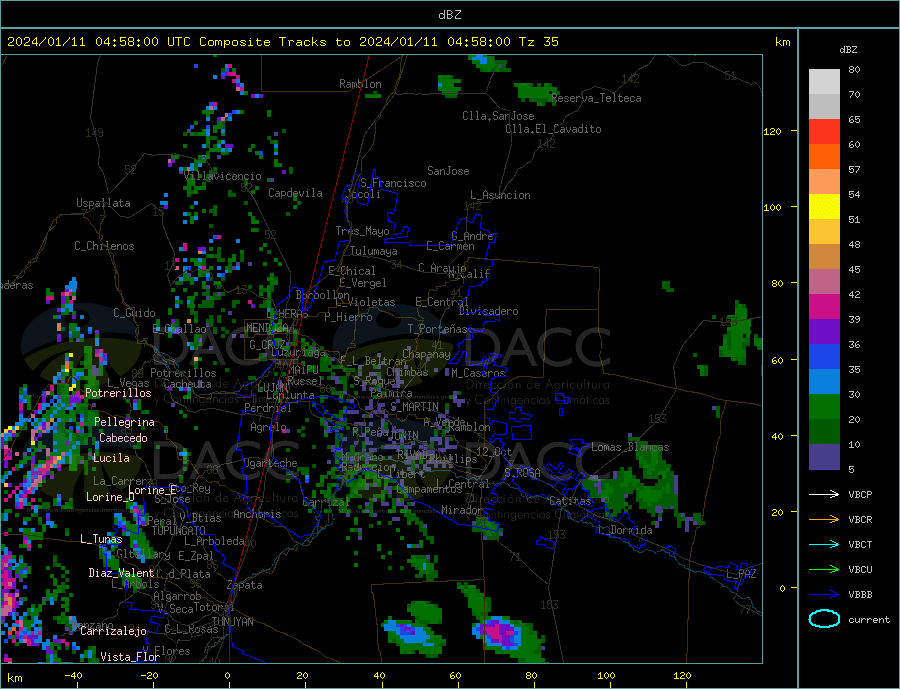Click the cyan 'current' ellipse legend icon

pyautogui.click(x=824, y=619)
